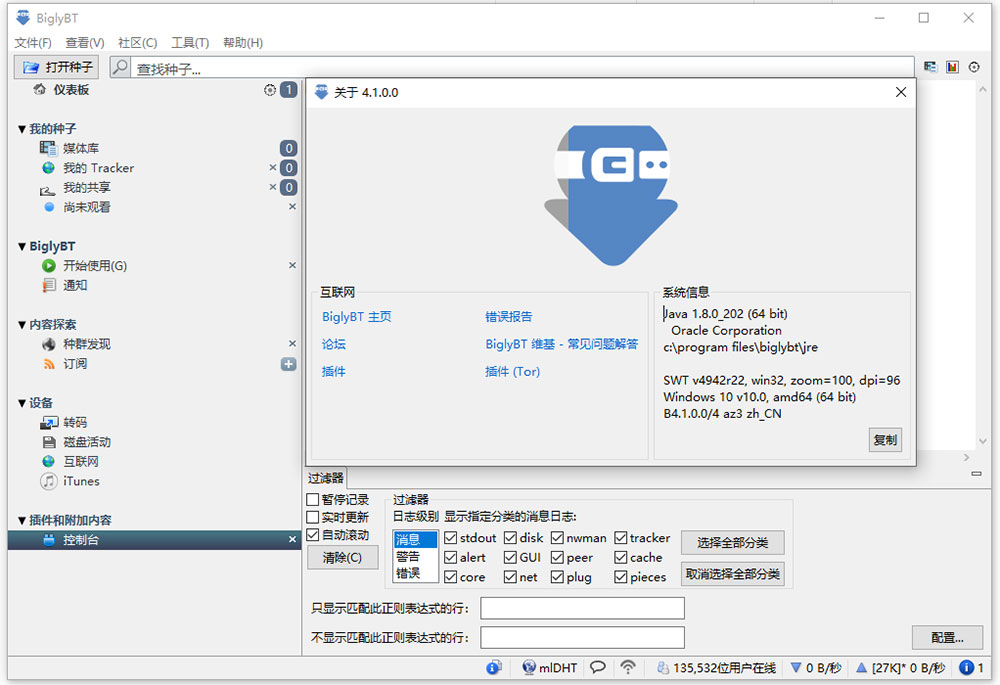Click the 只显示匹配此正则表达式的行 input field
Image resolution: width=1000 pixels, height=685 pixels.
click(x=582, y=608)
